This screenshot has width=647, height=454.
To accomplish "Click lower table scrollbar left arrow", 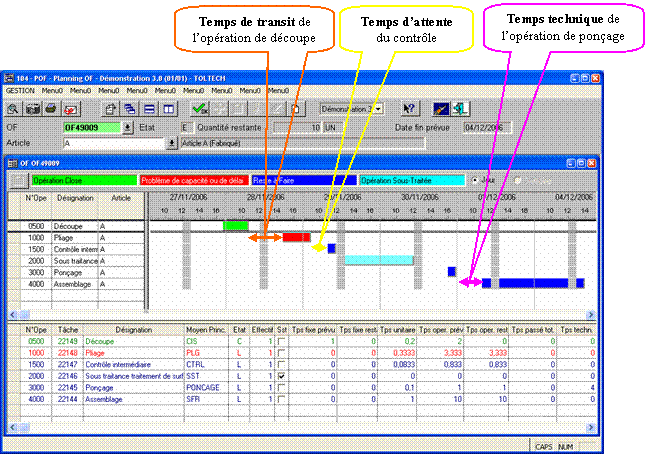I will [x=13, y=427].
